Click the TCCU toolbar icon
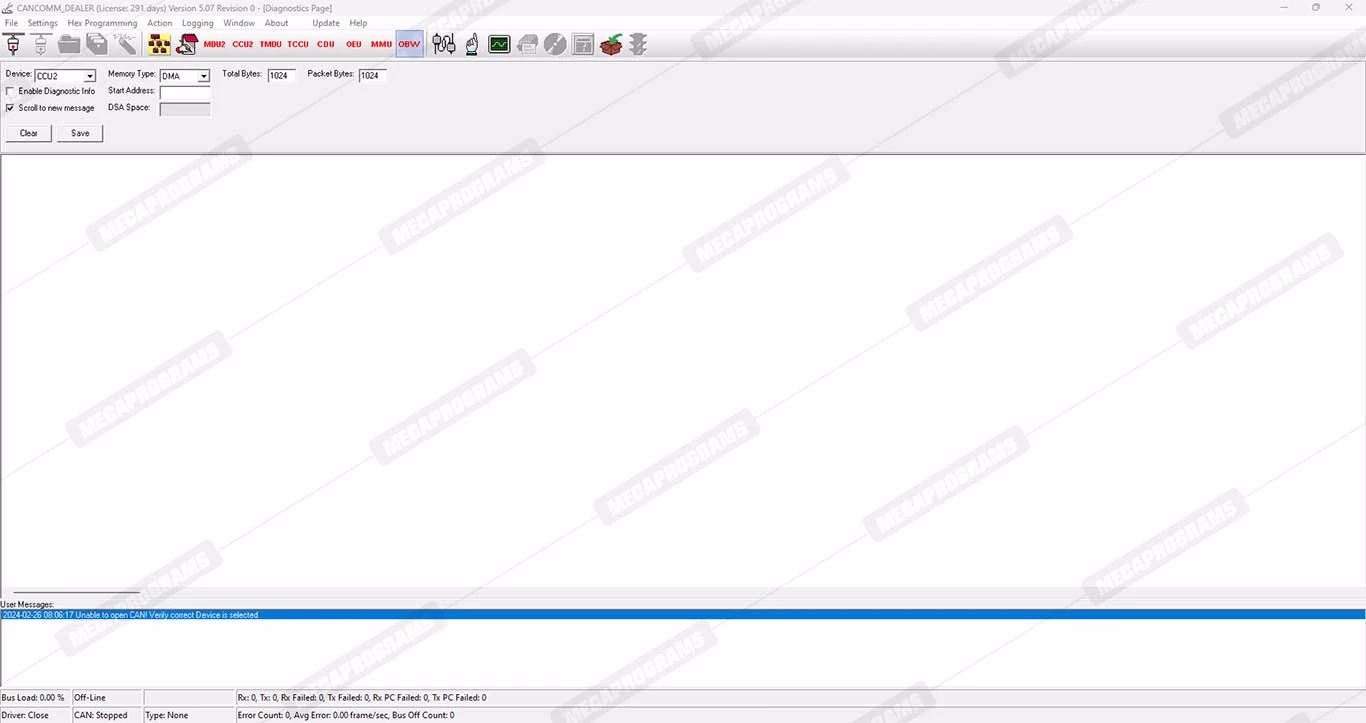The width and height of the screenshot is (1366, 723). pyautogui.click(x=298, y=44)
